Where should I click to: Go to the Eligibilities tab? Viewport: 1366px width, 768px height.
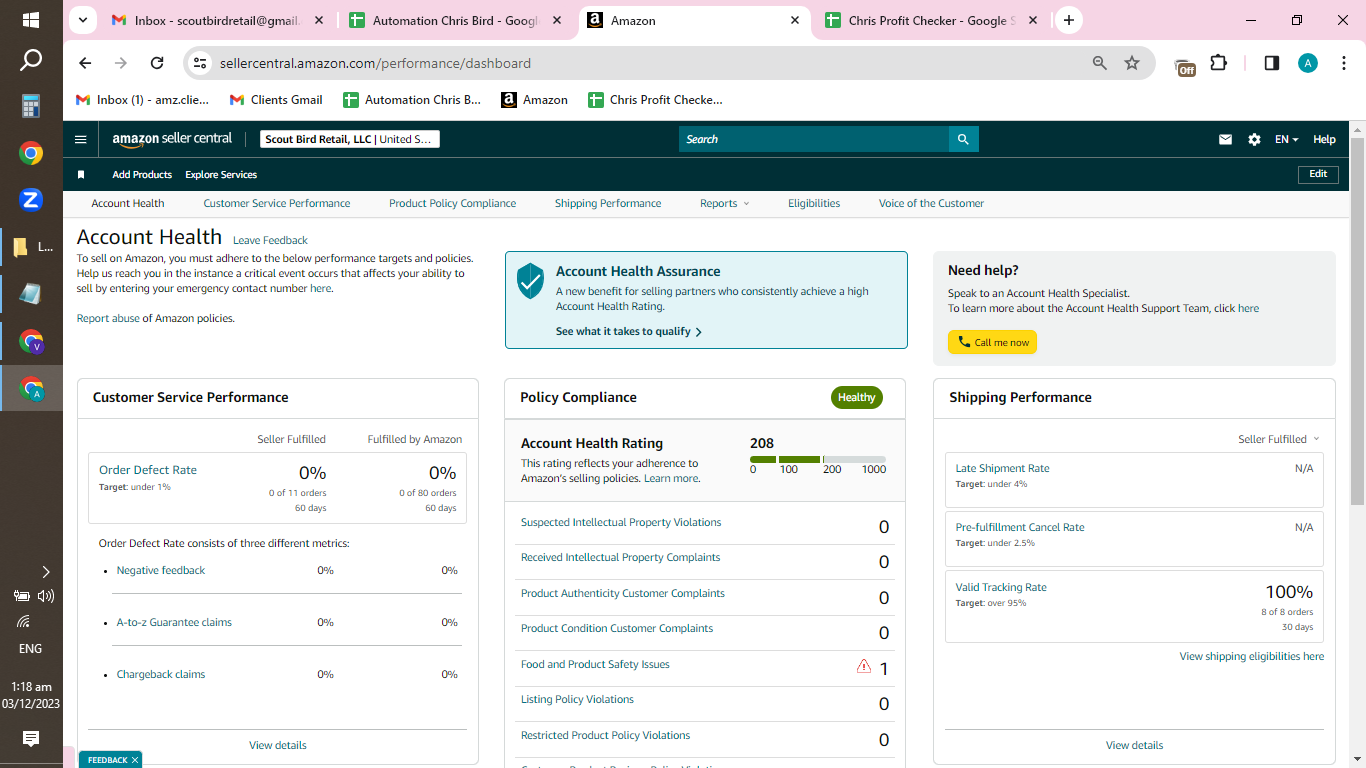pyautogui.click(x=814, y=203)
